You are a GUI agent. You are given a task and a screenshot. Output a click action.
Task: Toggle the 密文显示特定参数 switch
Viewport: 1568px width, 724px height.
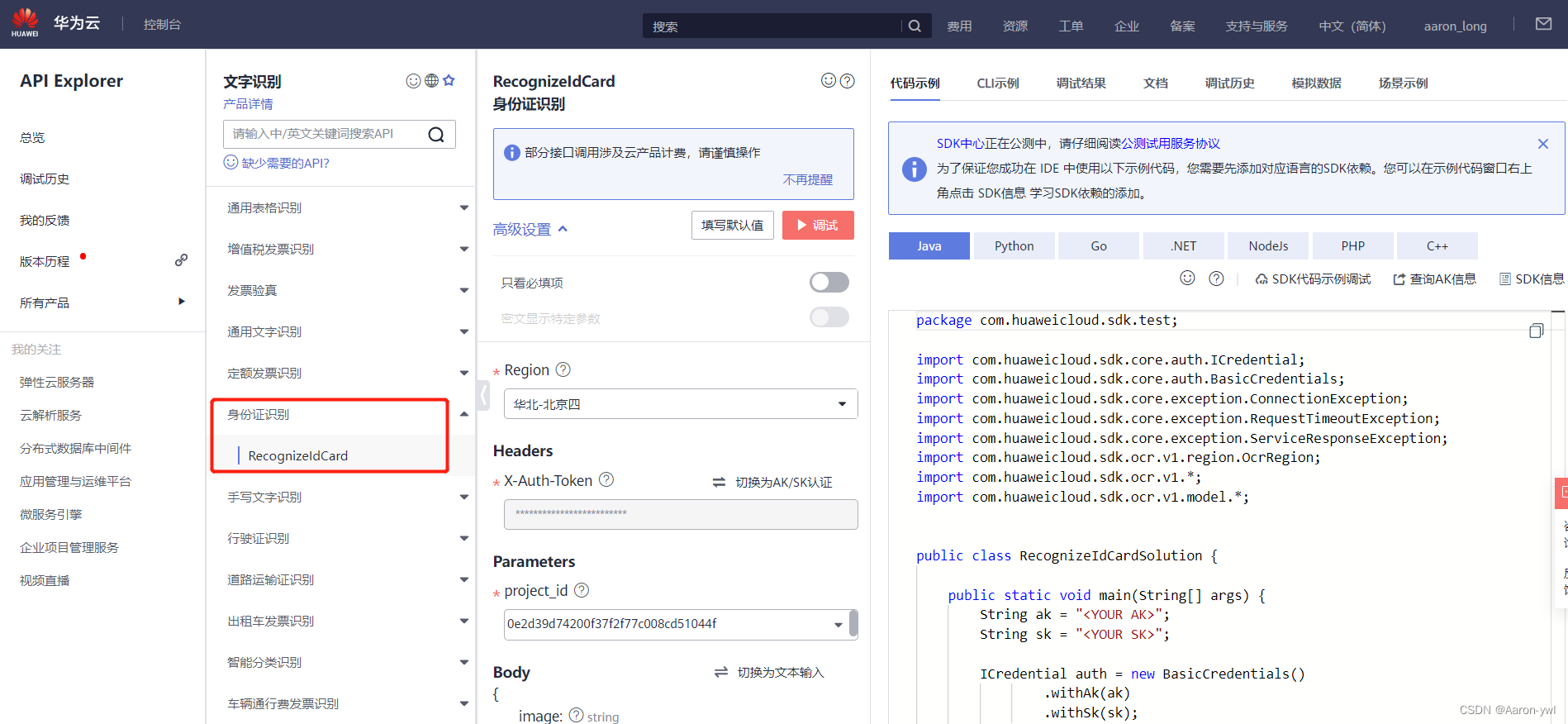[x=829, y=317]
